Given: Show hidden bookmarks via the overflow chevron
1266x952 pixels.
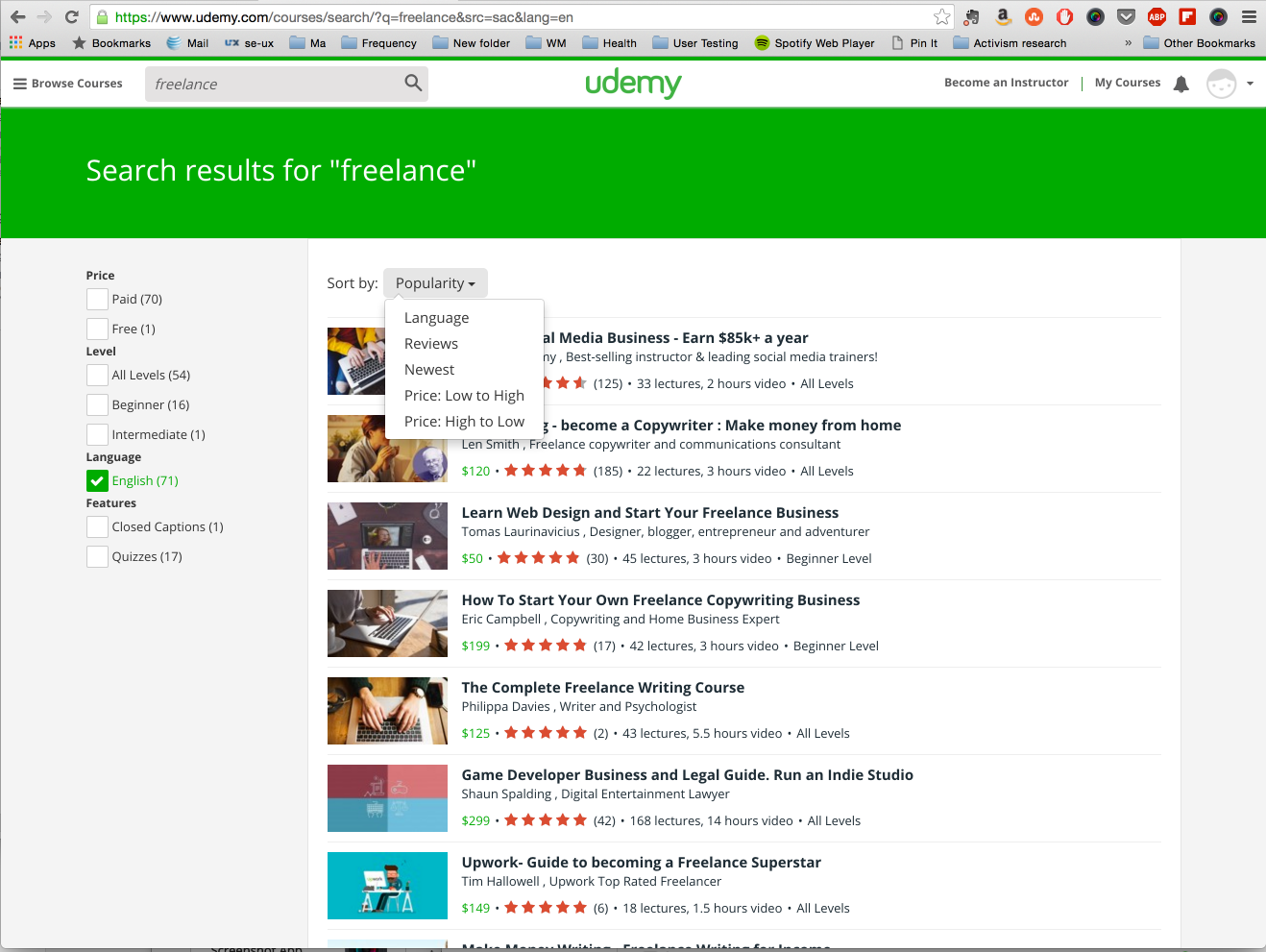Looking at the screenshot, I should (x=1128, y=43).
